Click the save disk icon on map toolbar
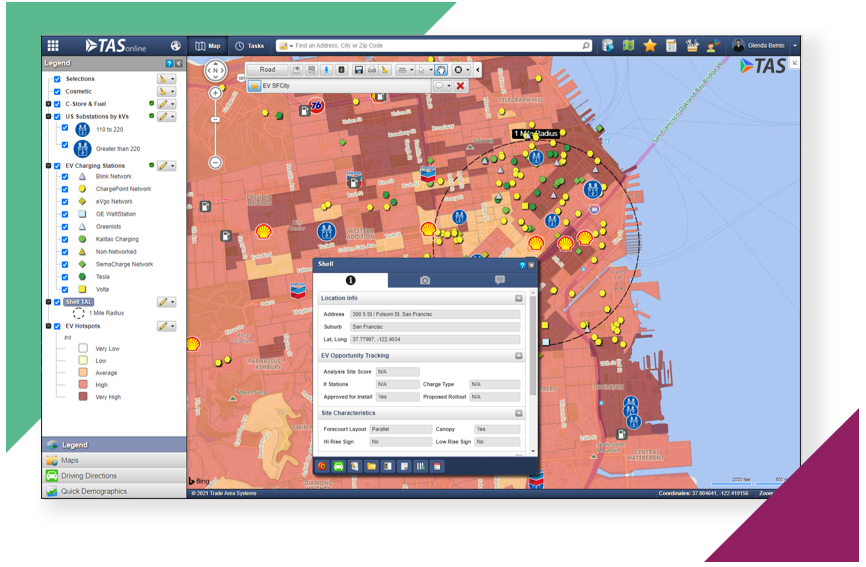 point(358,70)
